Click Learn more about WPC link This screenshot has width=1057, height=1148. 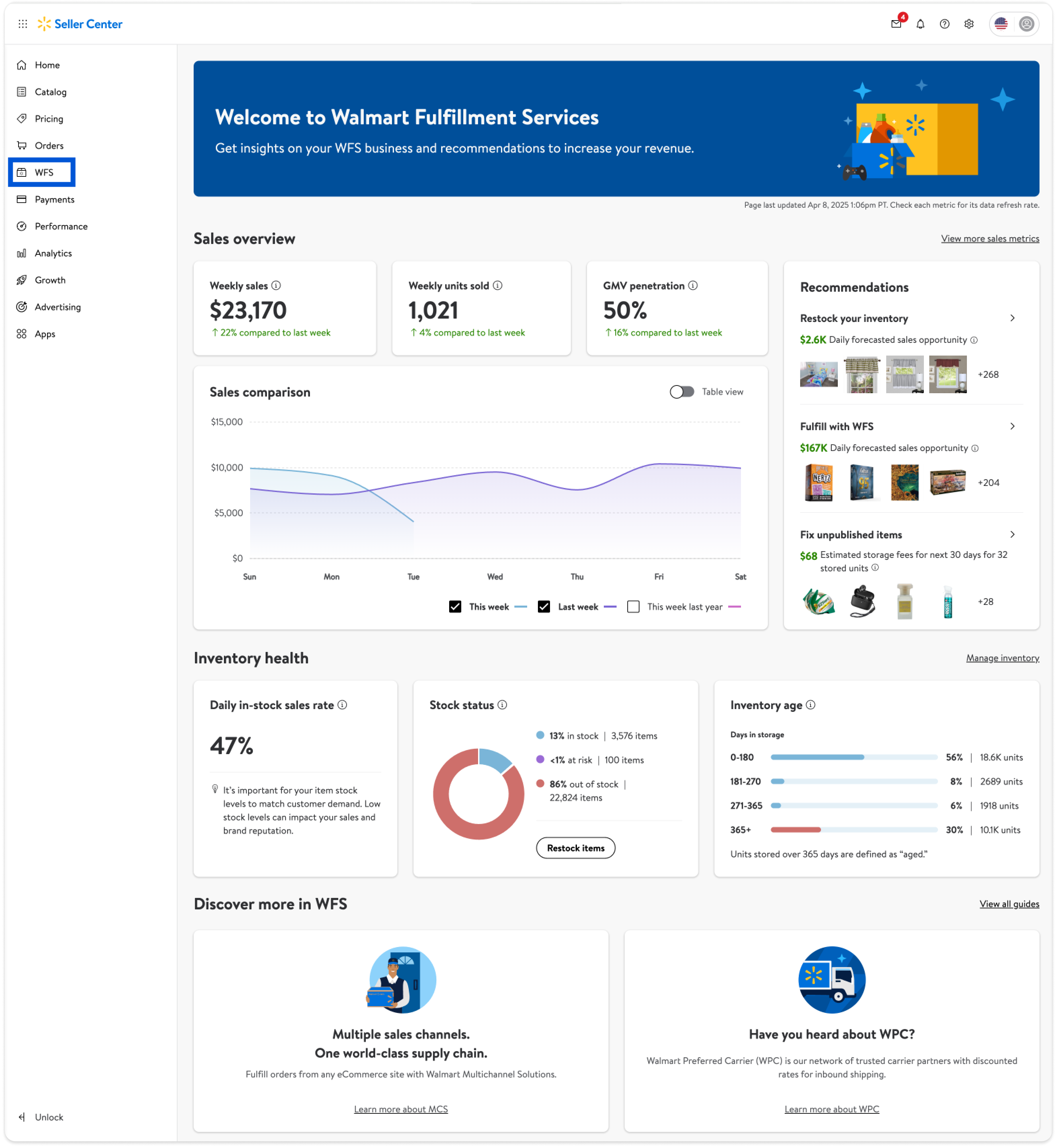[832, 1109]
